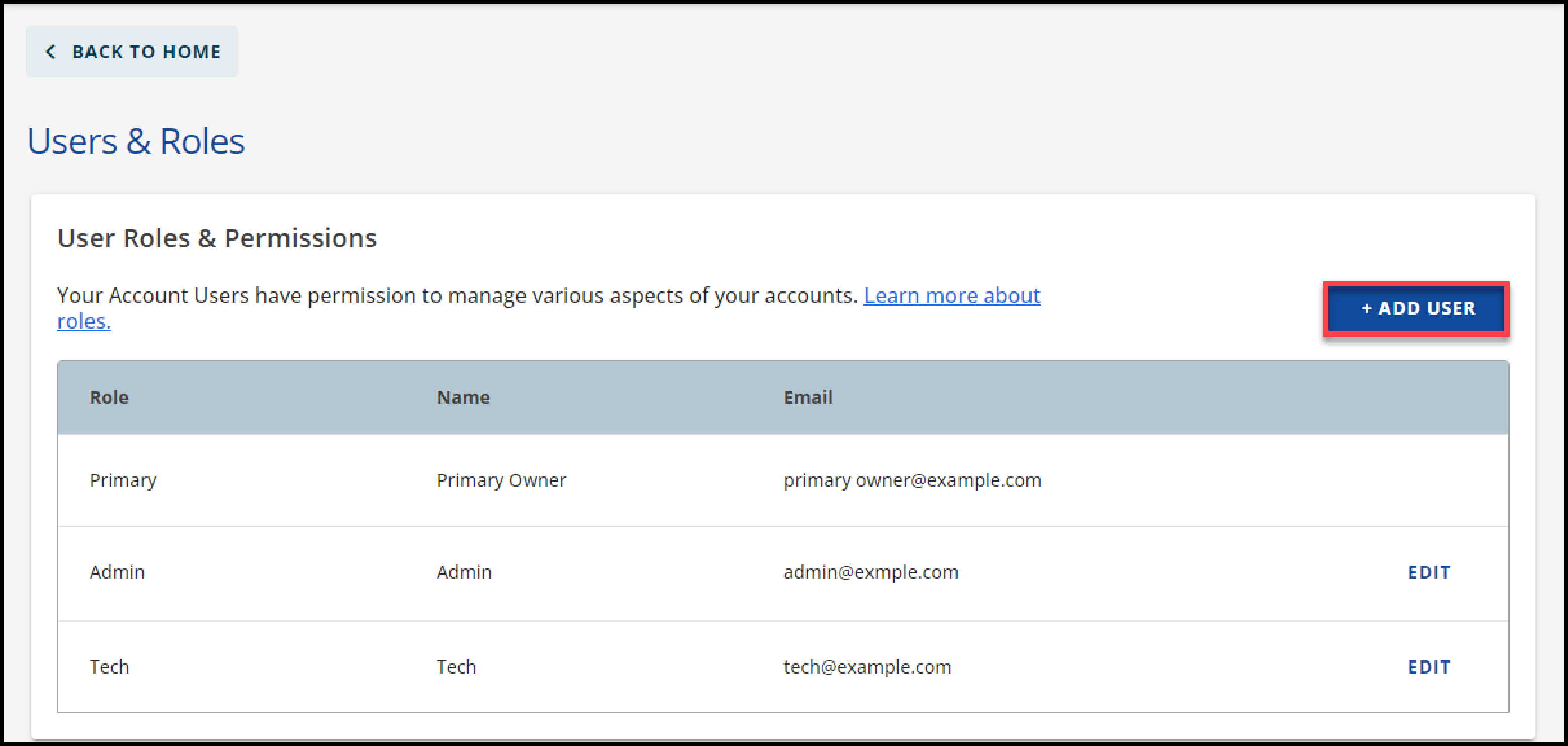The image size is (1568, 746).
Task: Click the Admin name cell
Action: (x=464, y=572)
